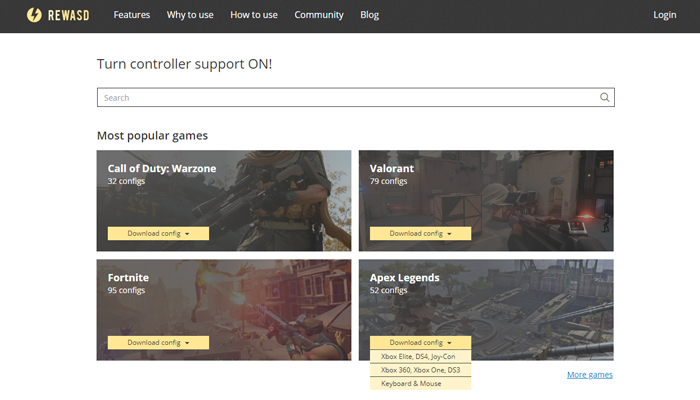Viewport: 700px width, 400px height.
Task: Expand Download config for Valorant
Action: click(421, 233)
